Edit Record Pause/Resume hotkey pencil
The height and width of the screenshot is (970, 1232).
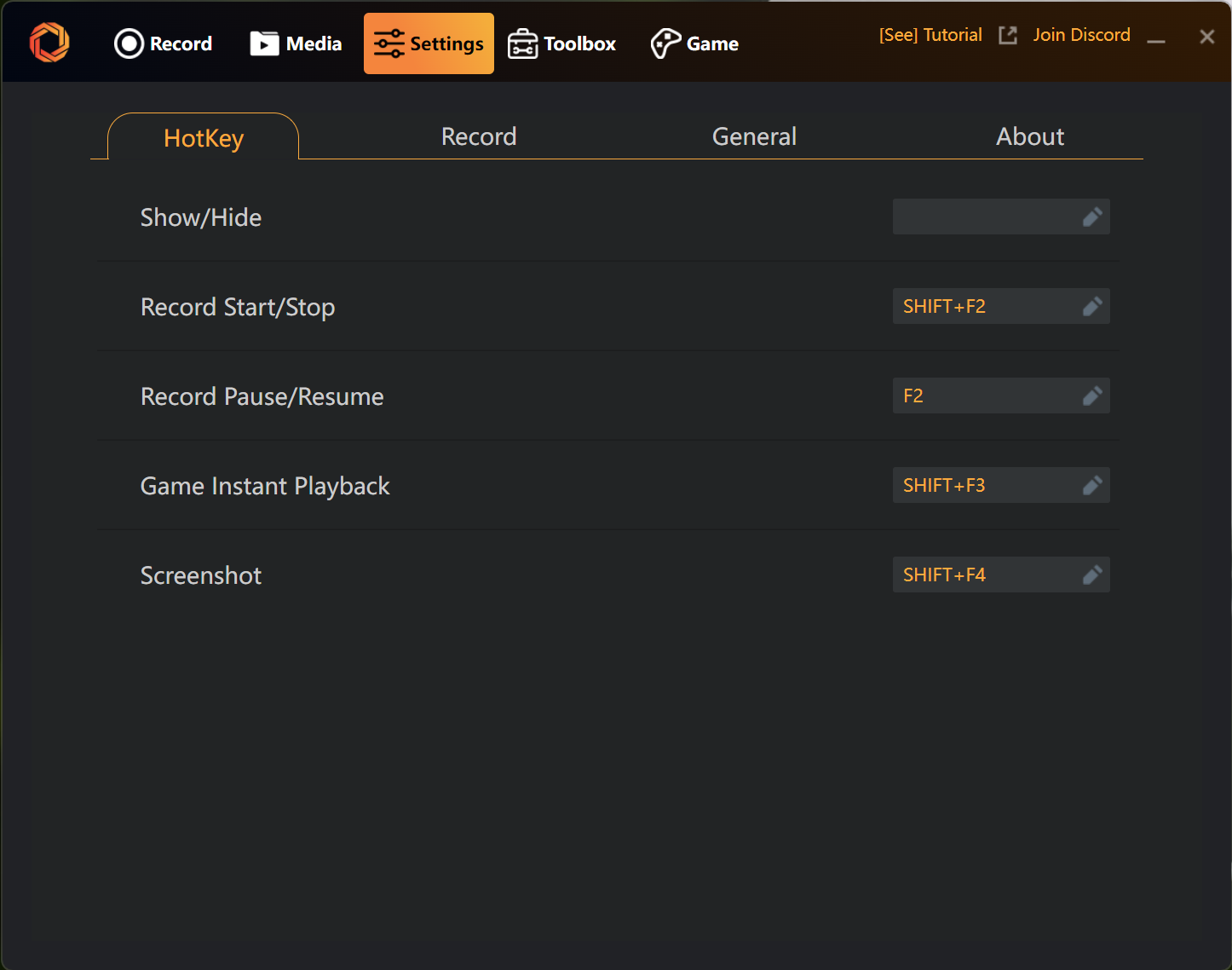(1092, 396)
